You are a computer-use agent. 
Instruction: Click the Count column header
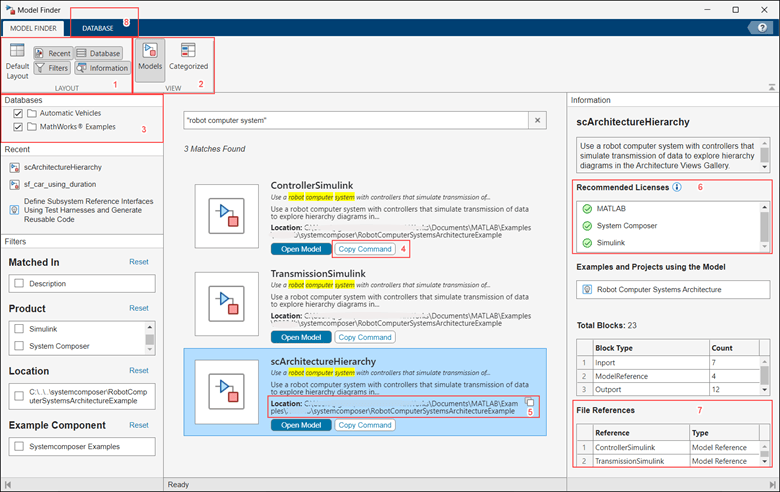pos(734,348)
